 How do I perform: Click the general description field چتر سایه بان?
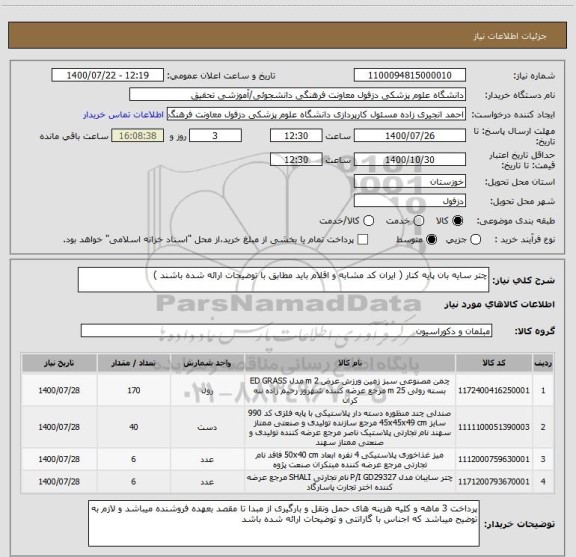click(x=283, y=280)
